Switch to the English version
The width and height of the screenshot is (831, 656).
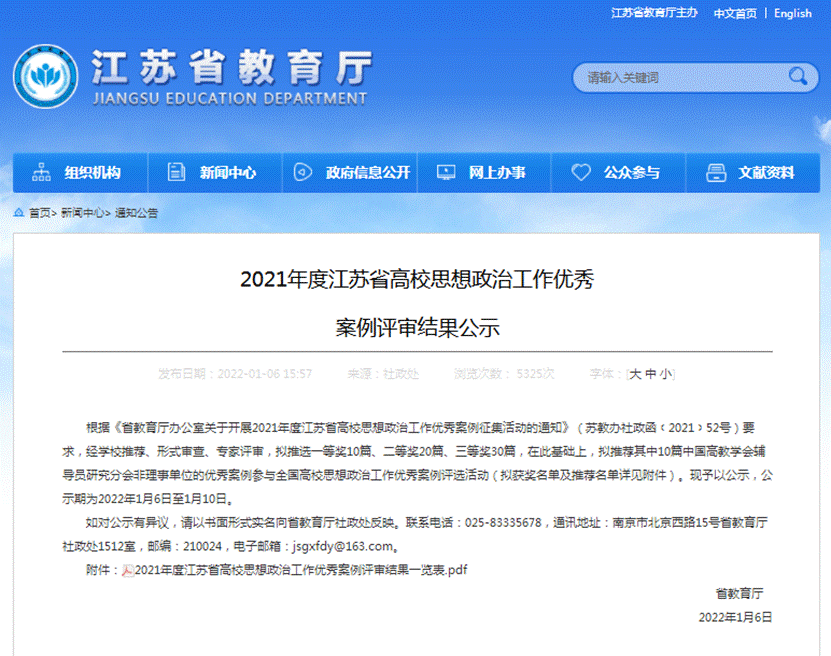[x=793, y=13]
